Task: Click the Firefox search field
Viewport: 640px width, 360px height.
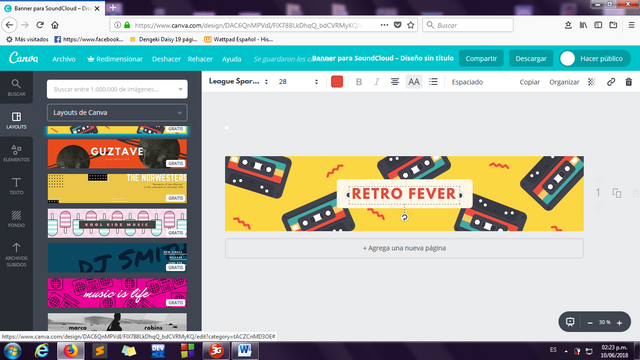Action: point(468,25)
